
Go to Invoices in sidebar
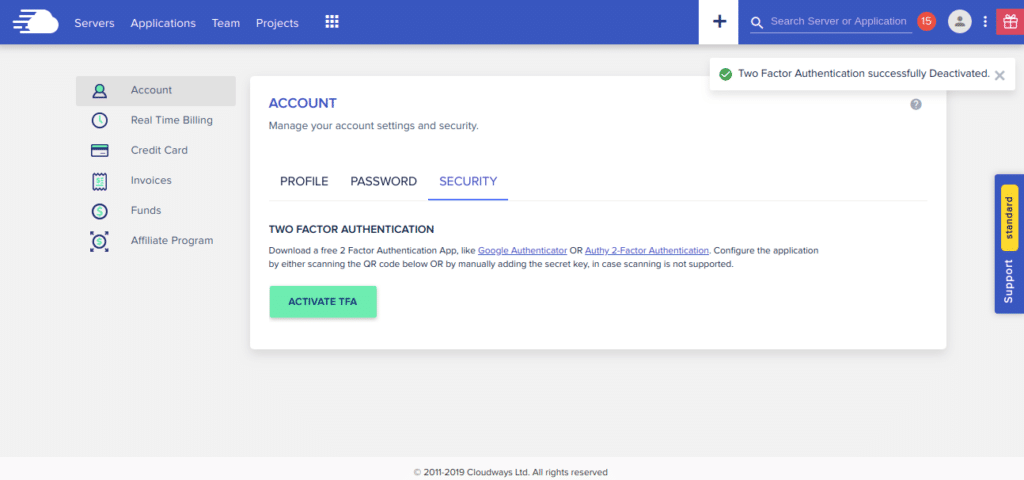[151, 180]
